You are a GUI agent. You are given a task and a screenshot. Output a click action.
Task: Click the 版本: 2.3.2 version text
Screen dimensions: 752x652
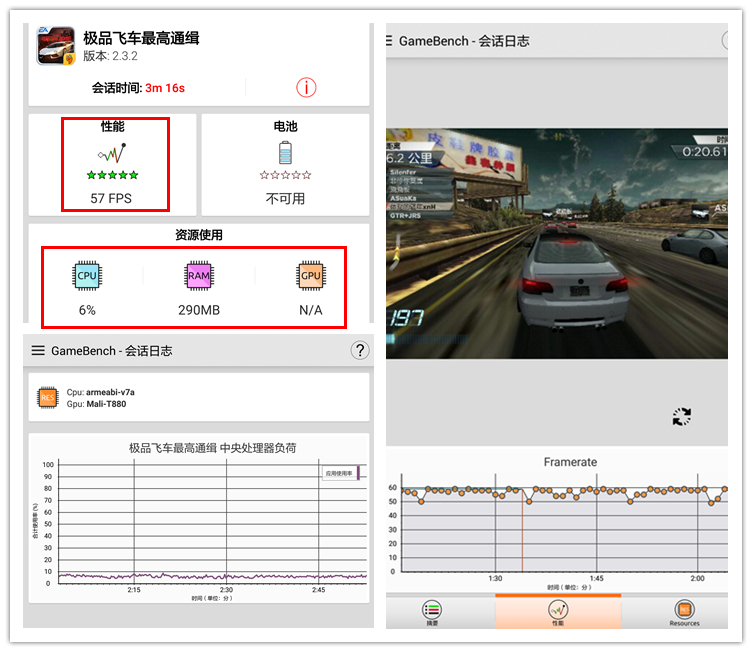110,56
